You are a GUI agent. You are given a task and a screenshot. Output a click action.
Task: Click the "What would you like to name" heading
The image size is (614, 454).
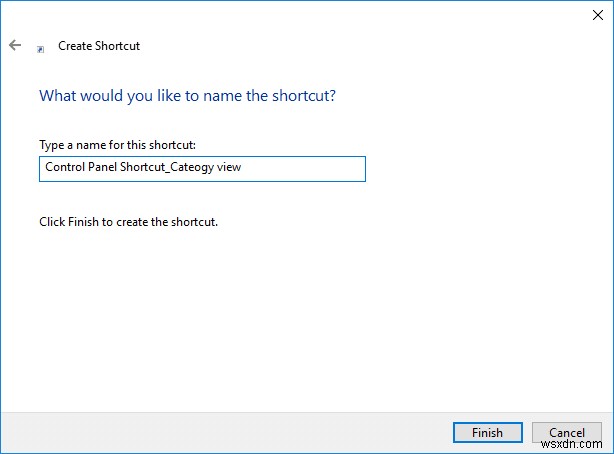point(187,96)
